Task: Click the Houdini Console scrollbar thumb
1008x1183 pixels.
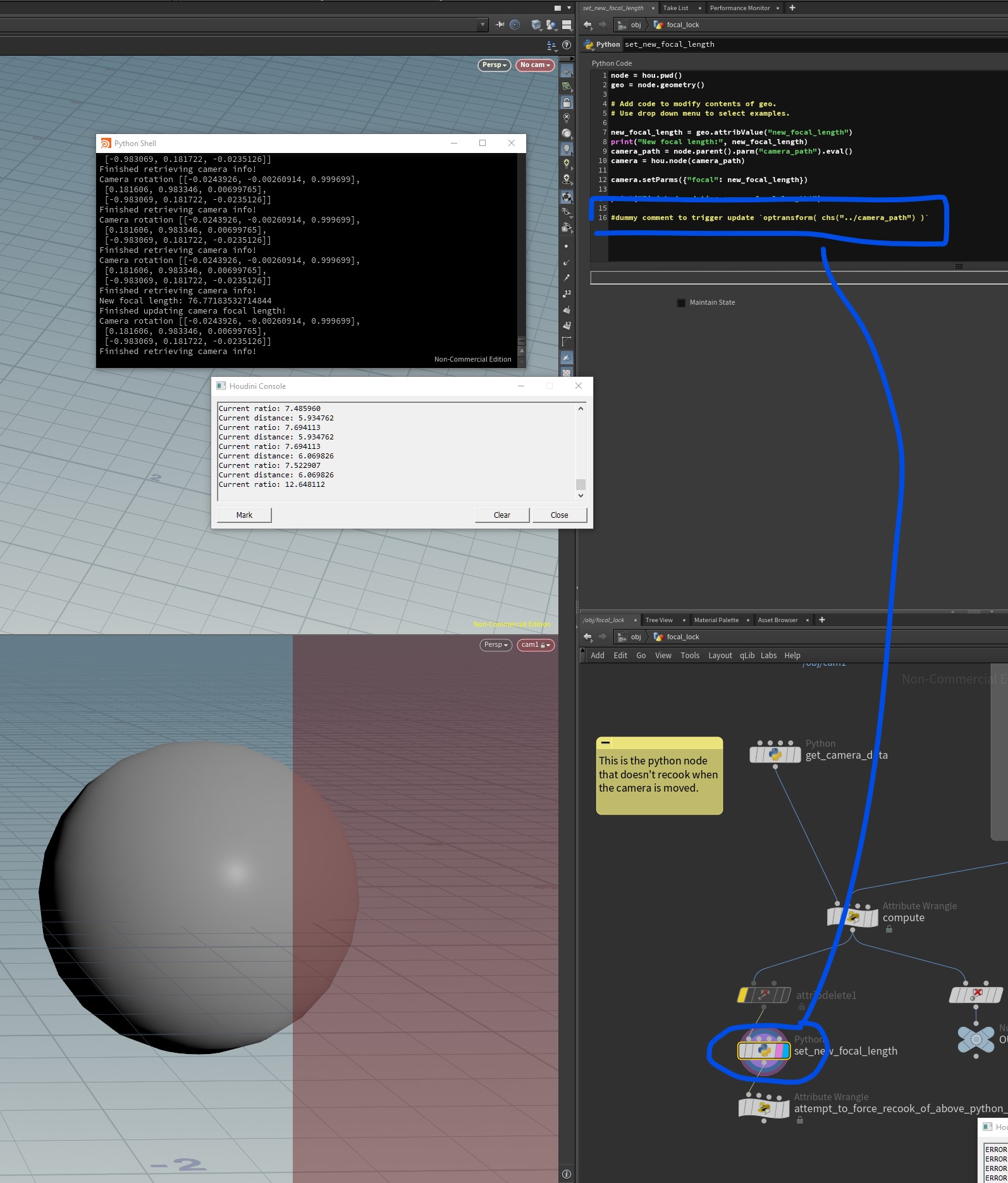Action: [581, 484]
